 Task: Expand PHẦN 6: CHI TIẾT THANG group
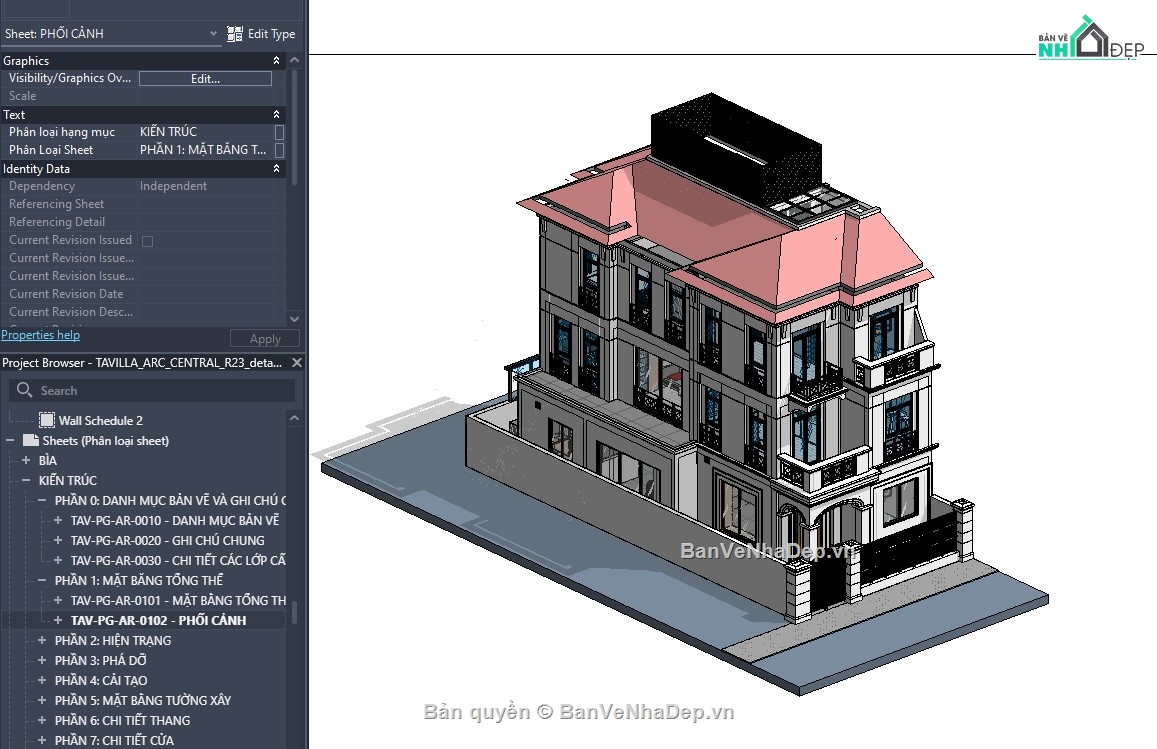tap(42, 720)
